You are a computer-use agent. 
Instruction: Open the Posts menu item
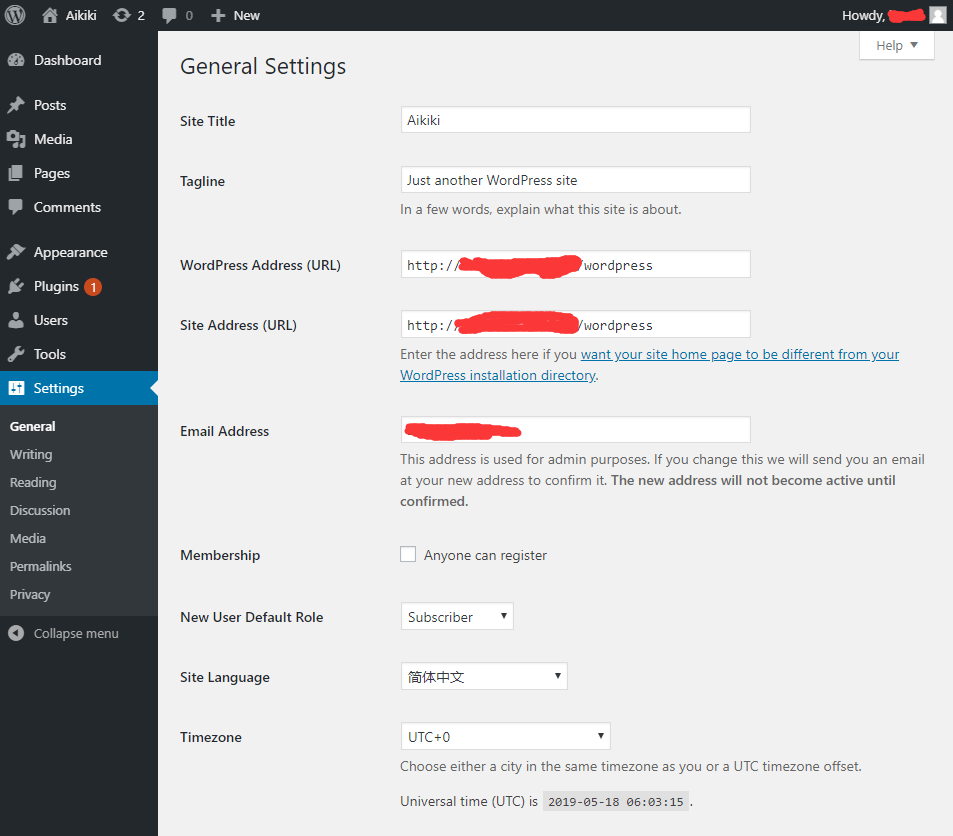pos(50,105)
